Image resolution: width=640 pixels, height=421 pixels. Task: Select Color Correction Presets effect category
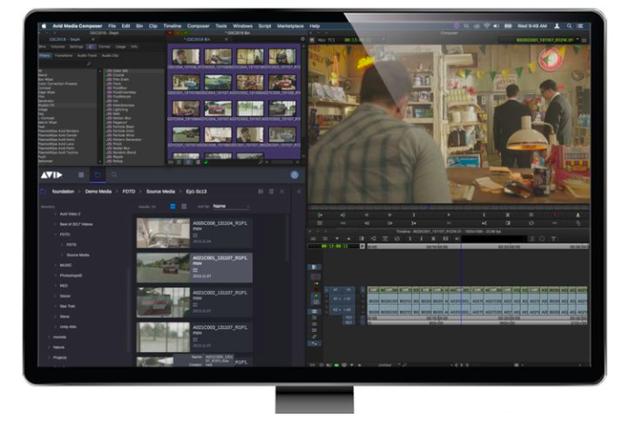[x=58, y=84]
